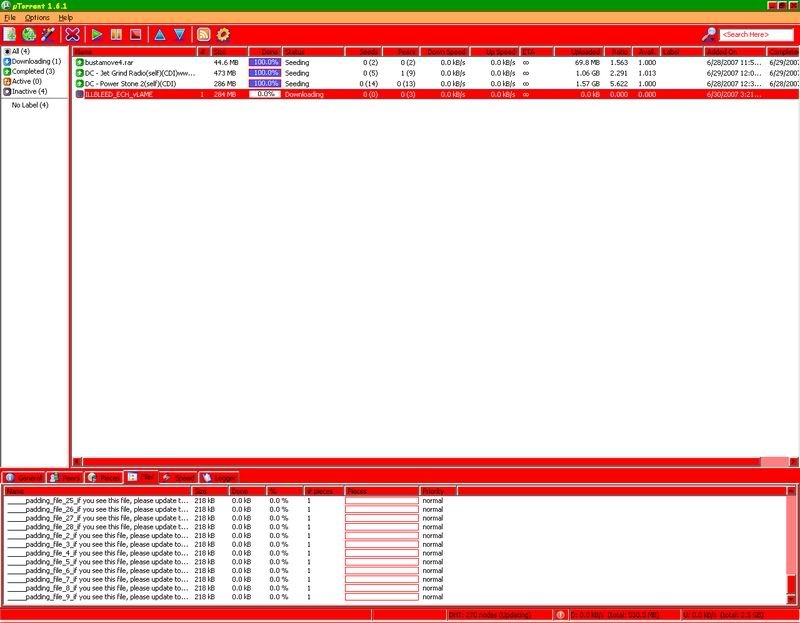Sort torrents by the Uploaded column header
Viewport: 800px width, 623px height.
[x=579, y=52]
